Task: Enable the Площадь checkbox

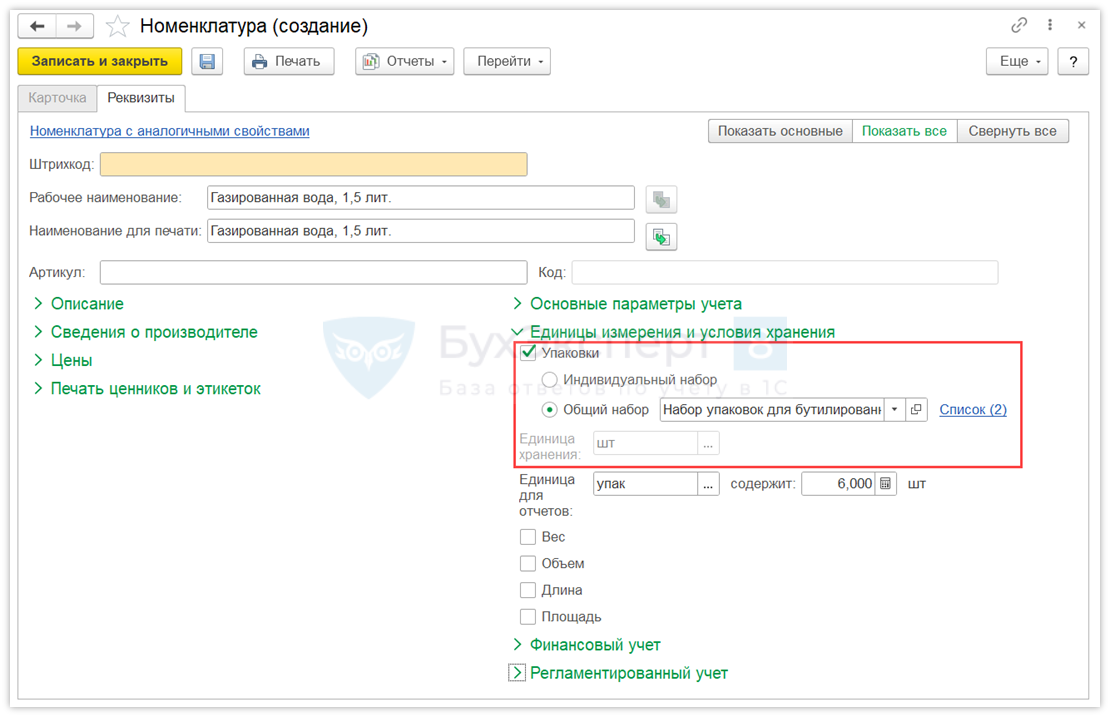Action: (x=528, y=617)
